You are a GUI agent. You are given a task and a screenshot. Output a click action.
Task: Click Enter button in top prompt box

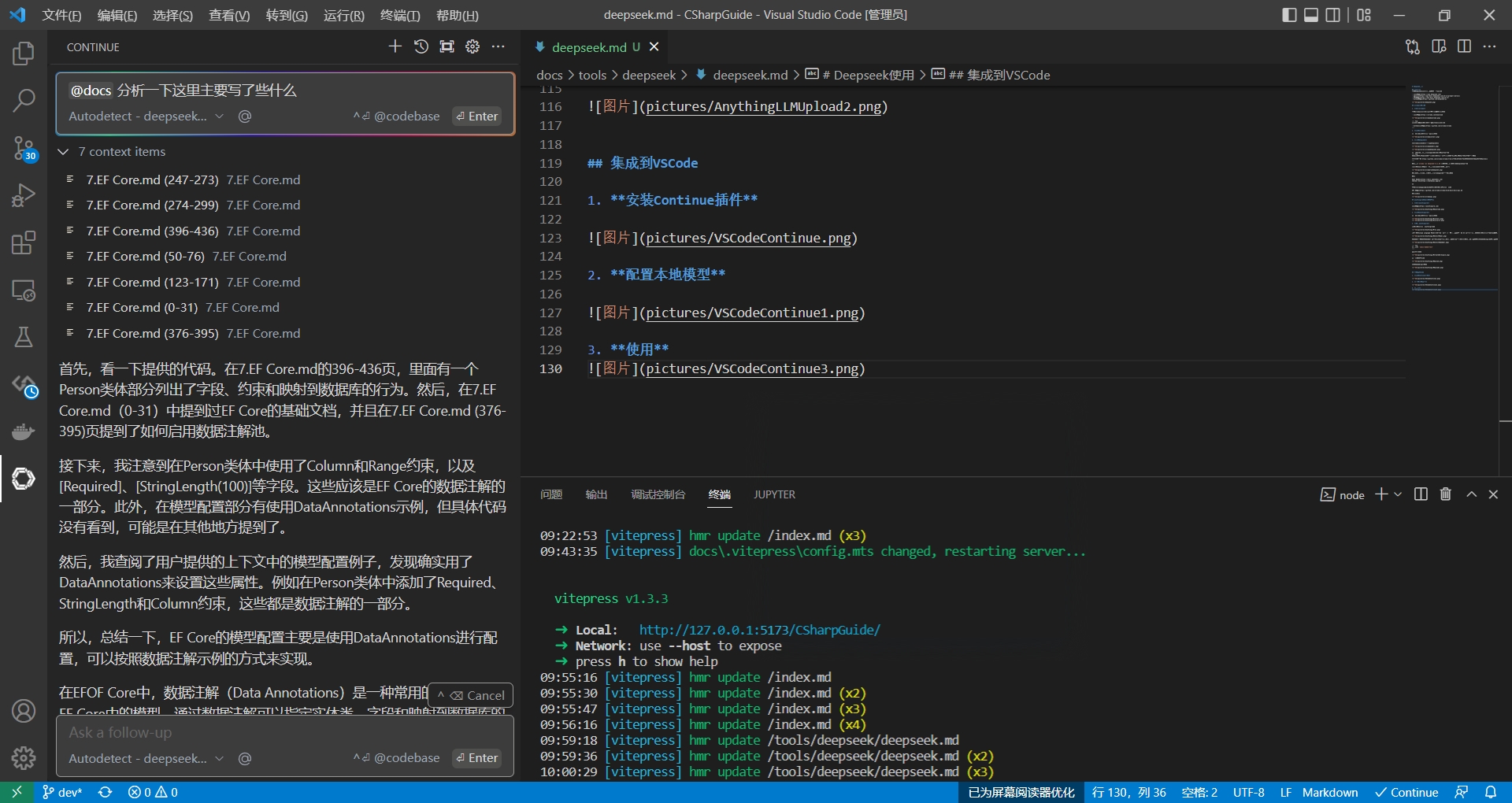[477, 116]
